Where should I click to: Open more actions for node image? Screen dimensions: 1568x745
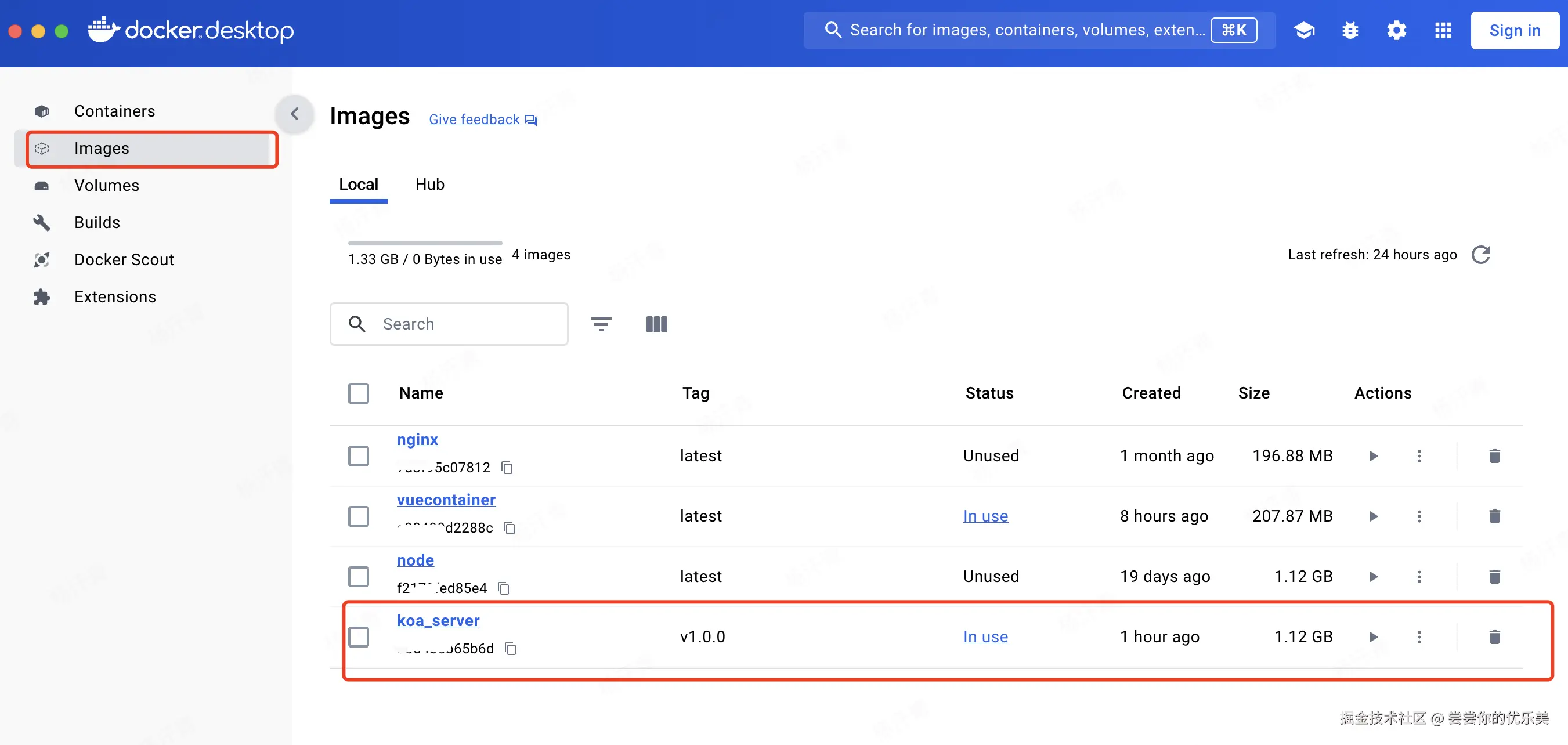[1419, 576]
